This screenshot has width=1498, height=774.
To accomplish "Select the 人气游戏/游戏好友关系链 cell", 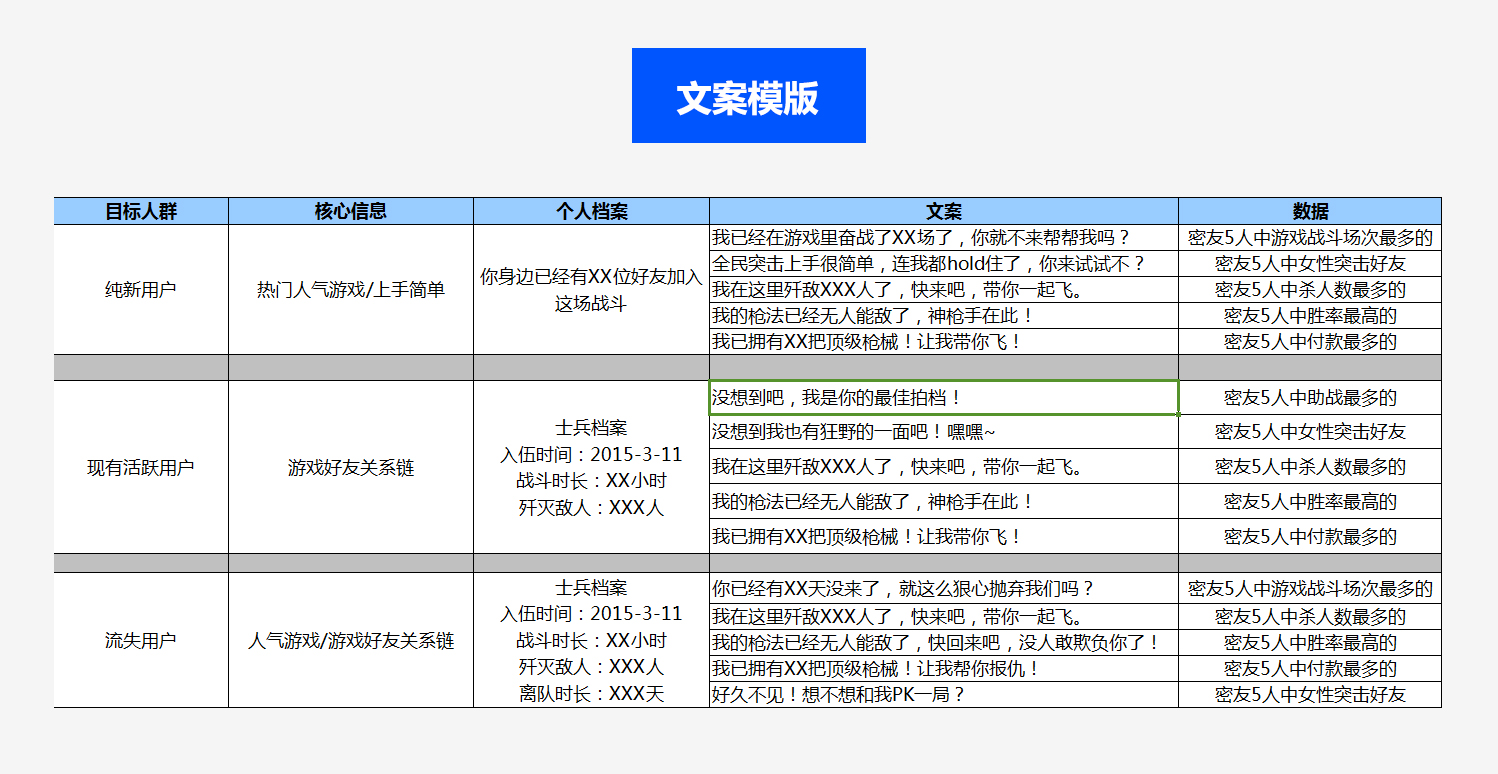I will pos(350,641).
